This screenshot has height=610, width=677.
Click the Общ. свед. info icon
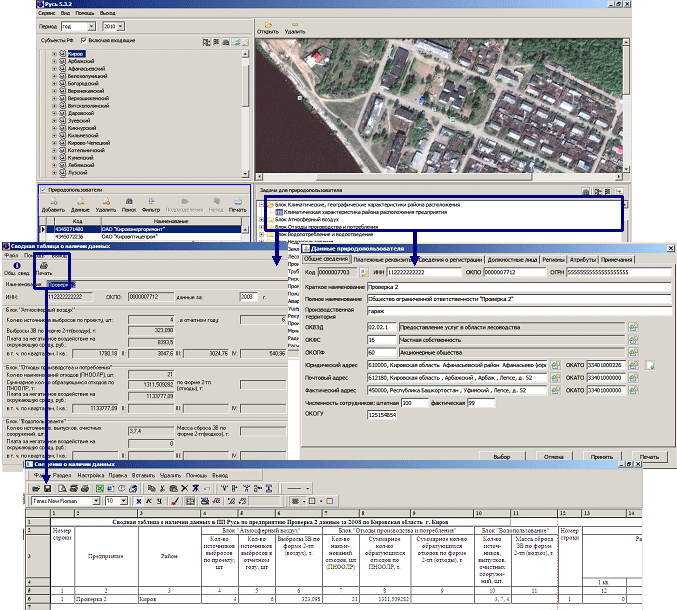point(16,266)
